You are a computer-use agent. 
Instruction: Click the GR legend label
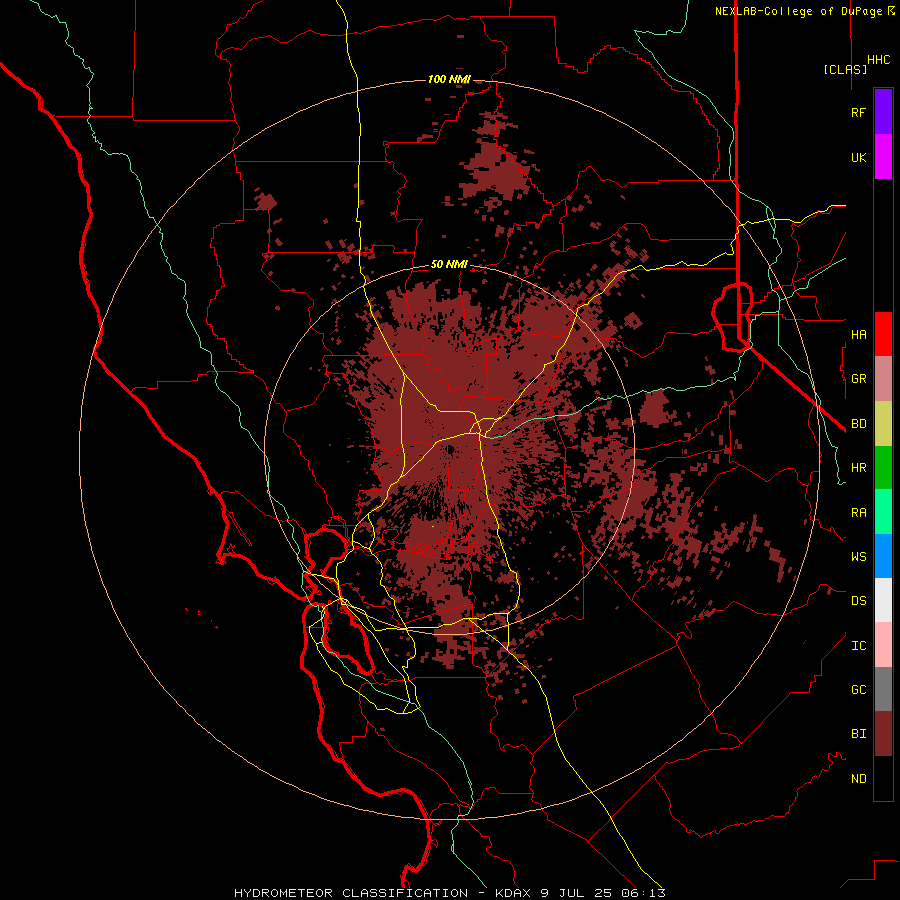click(x=858, y=379)
